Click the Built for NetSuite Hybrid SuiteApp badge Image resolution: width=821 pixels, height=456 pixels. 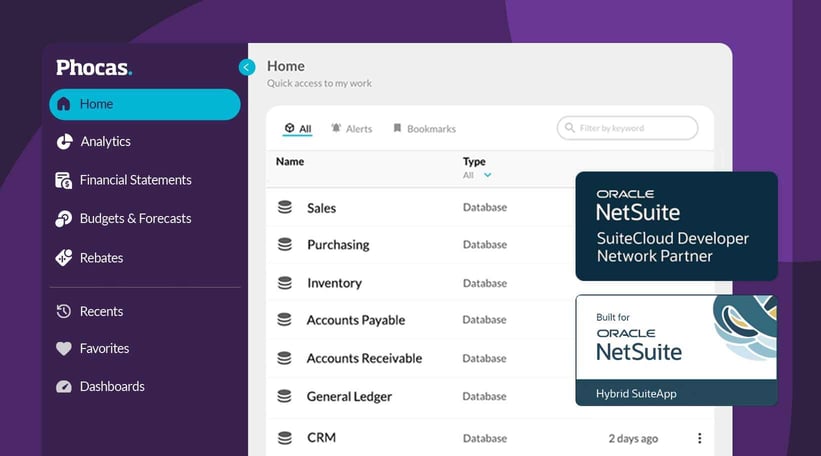676,350
